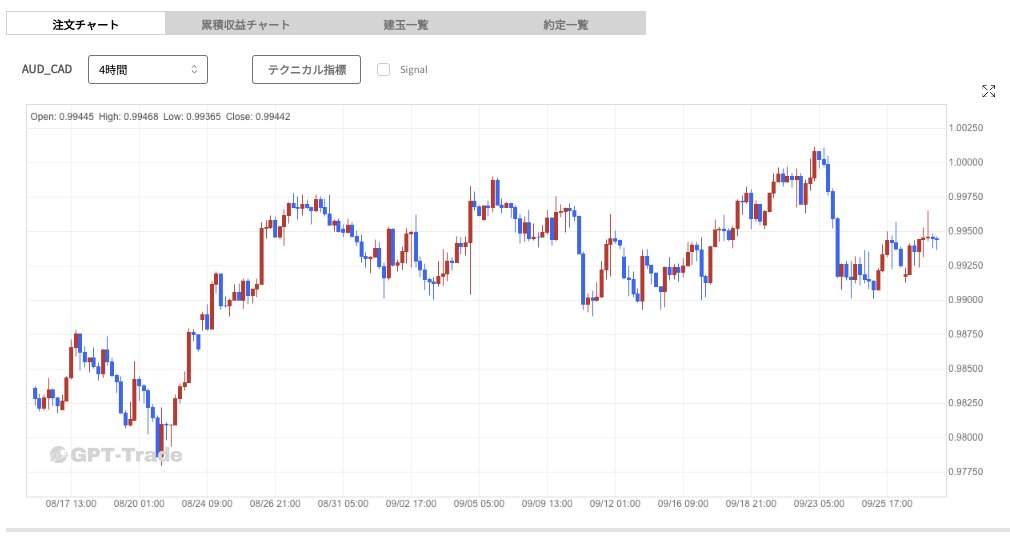Click the 0.98500 price axis label
This screenshot has height=537, width=1010.
(966, 368)
